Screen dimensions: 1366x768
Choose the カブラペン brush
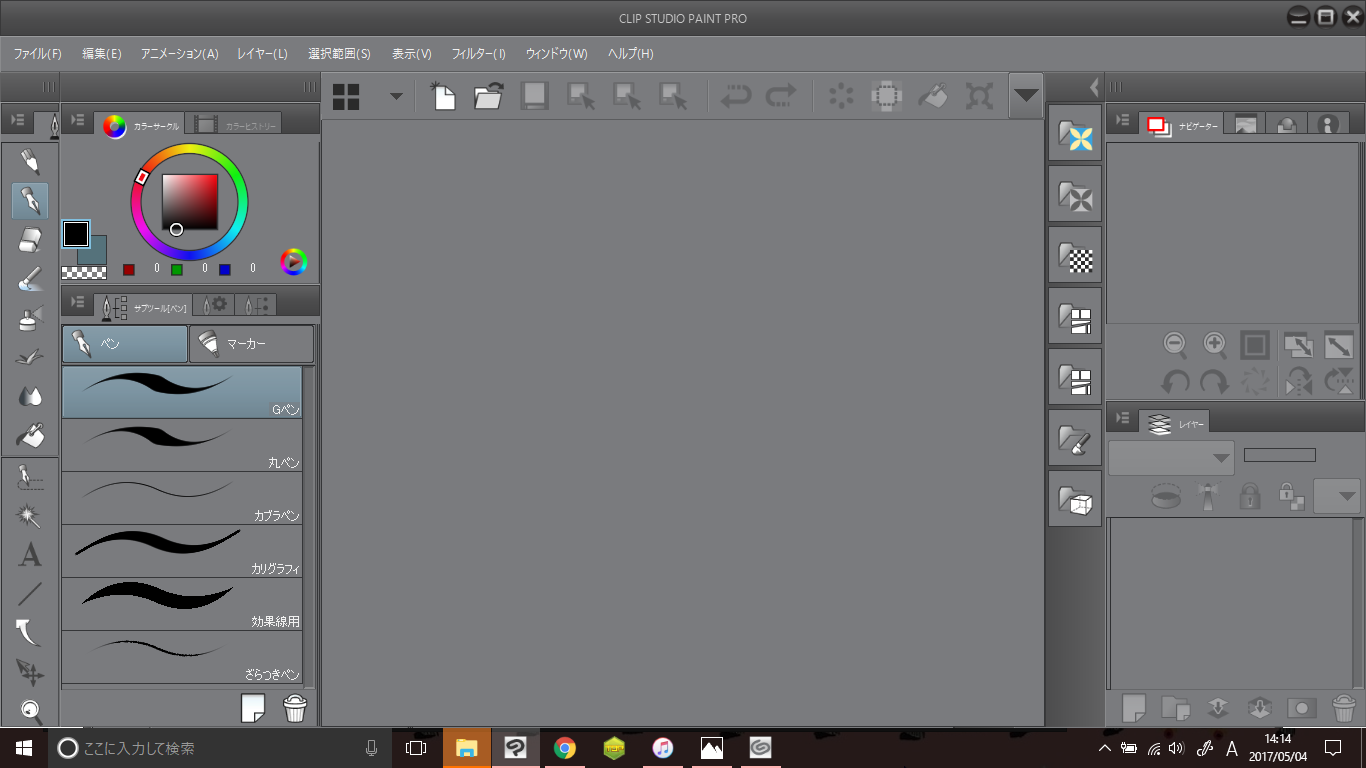coord(182,498)
